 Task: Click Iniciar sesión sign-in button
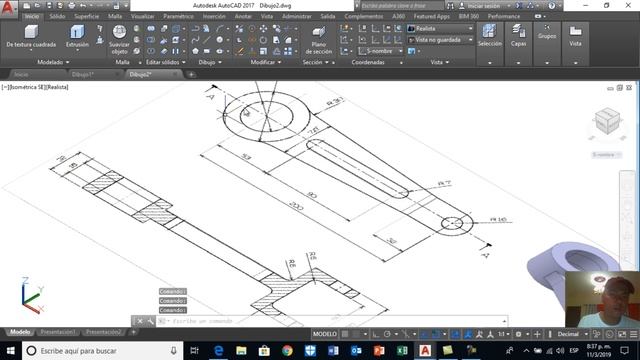[484, 6]
